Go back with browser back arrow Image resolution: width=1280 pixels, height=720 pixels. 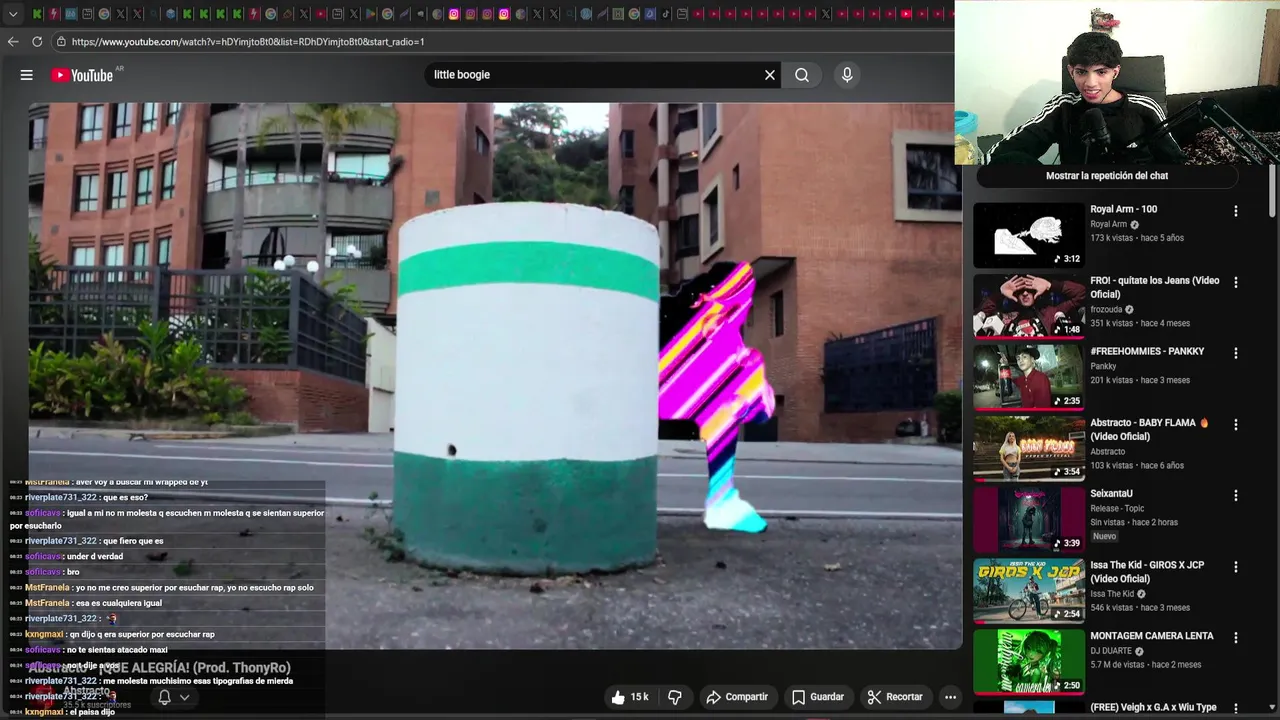13,42
